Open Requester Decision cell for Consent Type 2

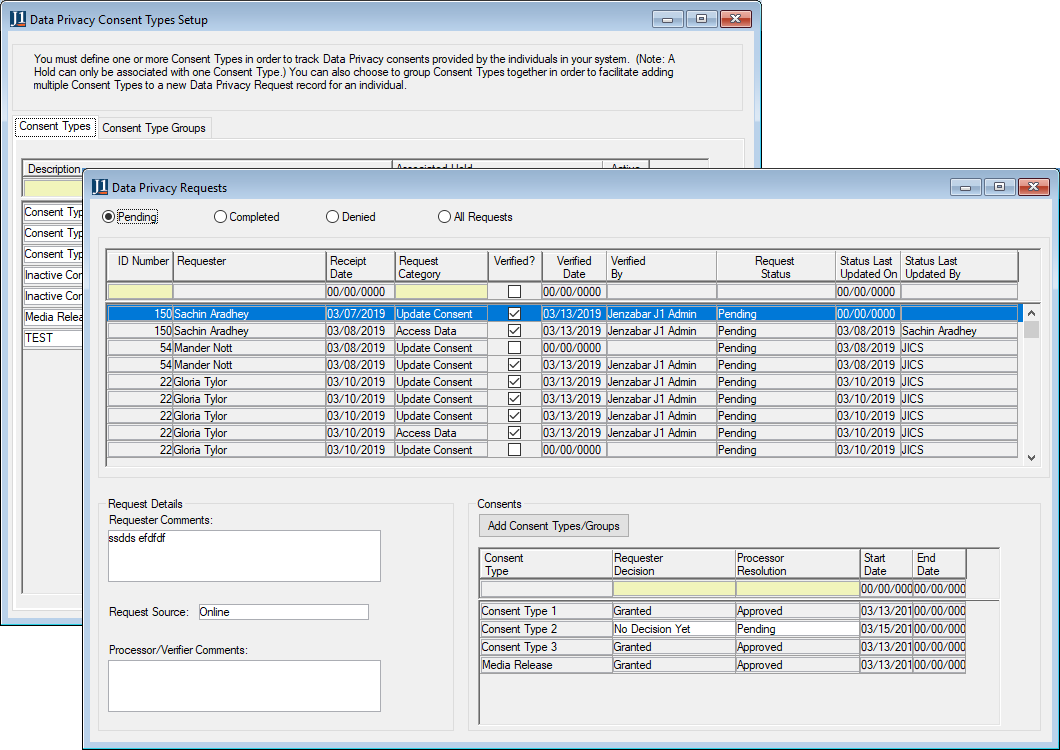pyautogui.click(x=672, y=629)
